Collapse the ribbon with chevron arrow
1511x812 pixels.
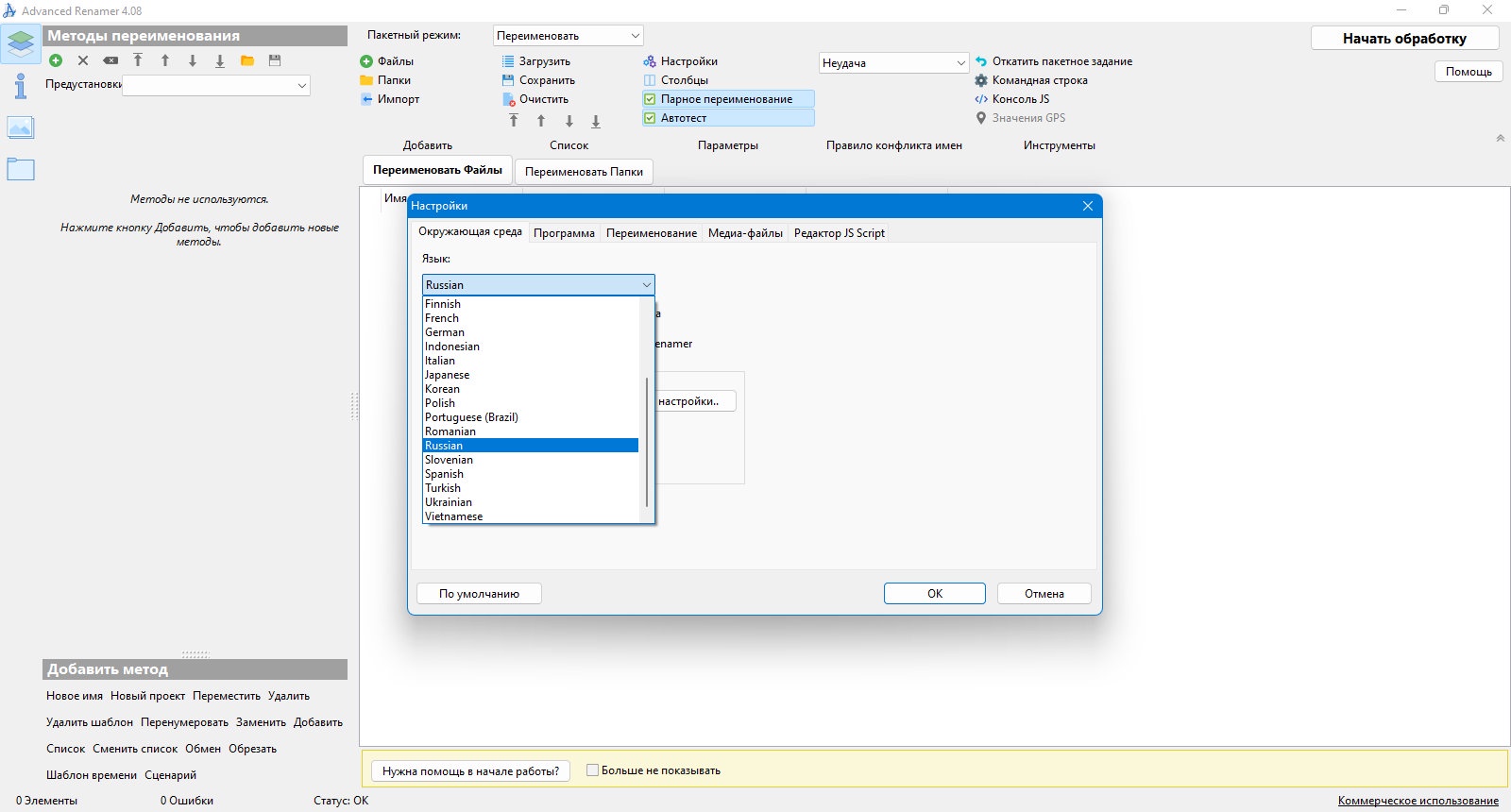coord(1500,138)
